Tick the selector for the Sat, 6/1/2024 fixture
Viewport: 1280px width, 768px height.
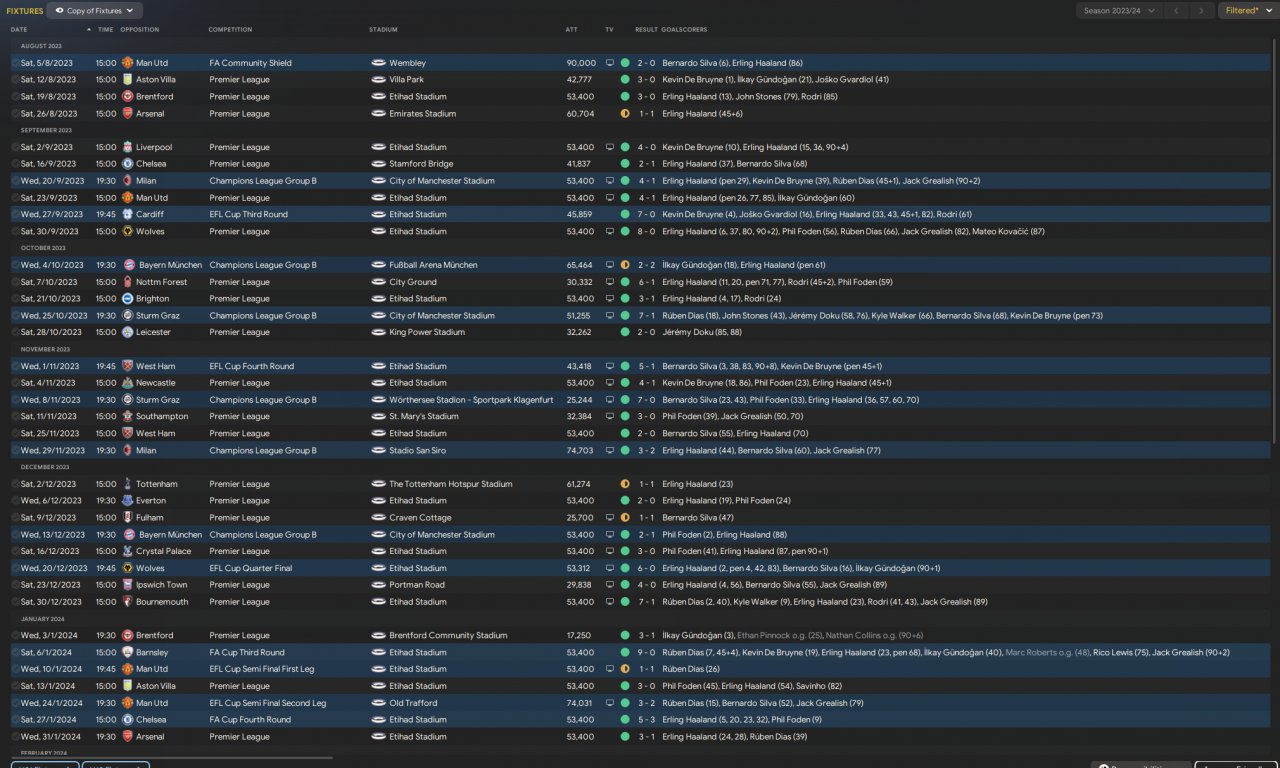click(x=15, y=652)
